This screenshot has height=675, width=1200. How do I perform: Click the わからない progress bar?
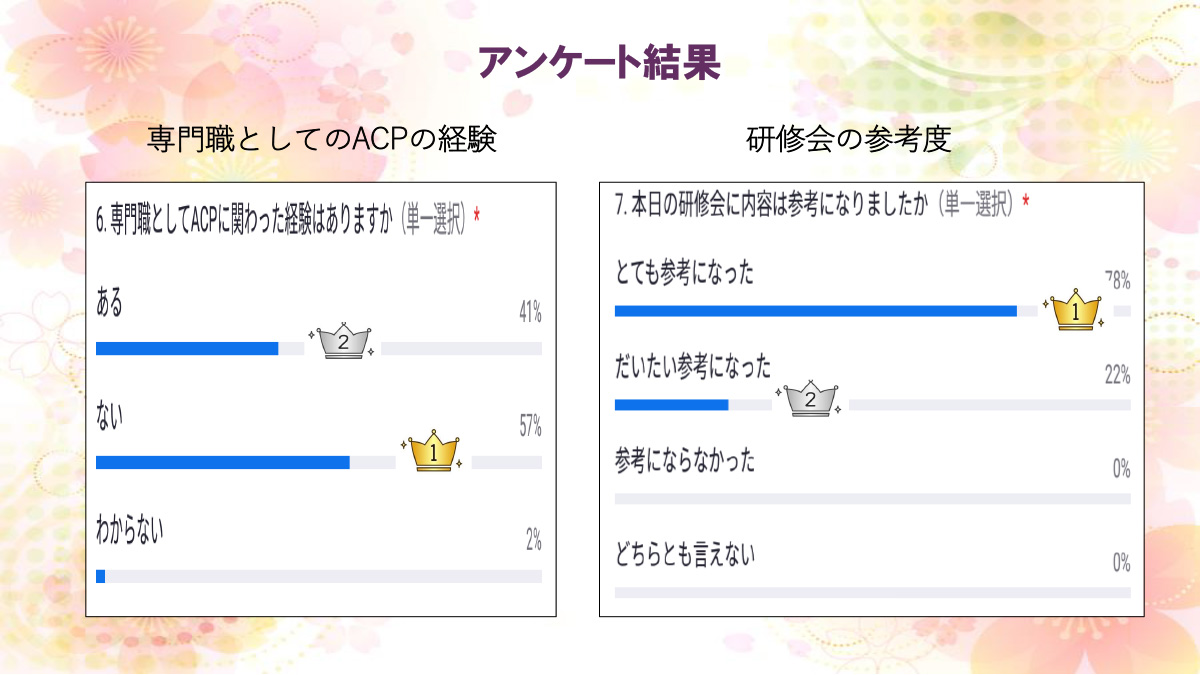pos(318,576)
